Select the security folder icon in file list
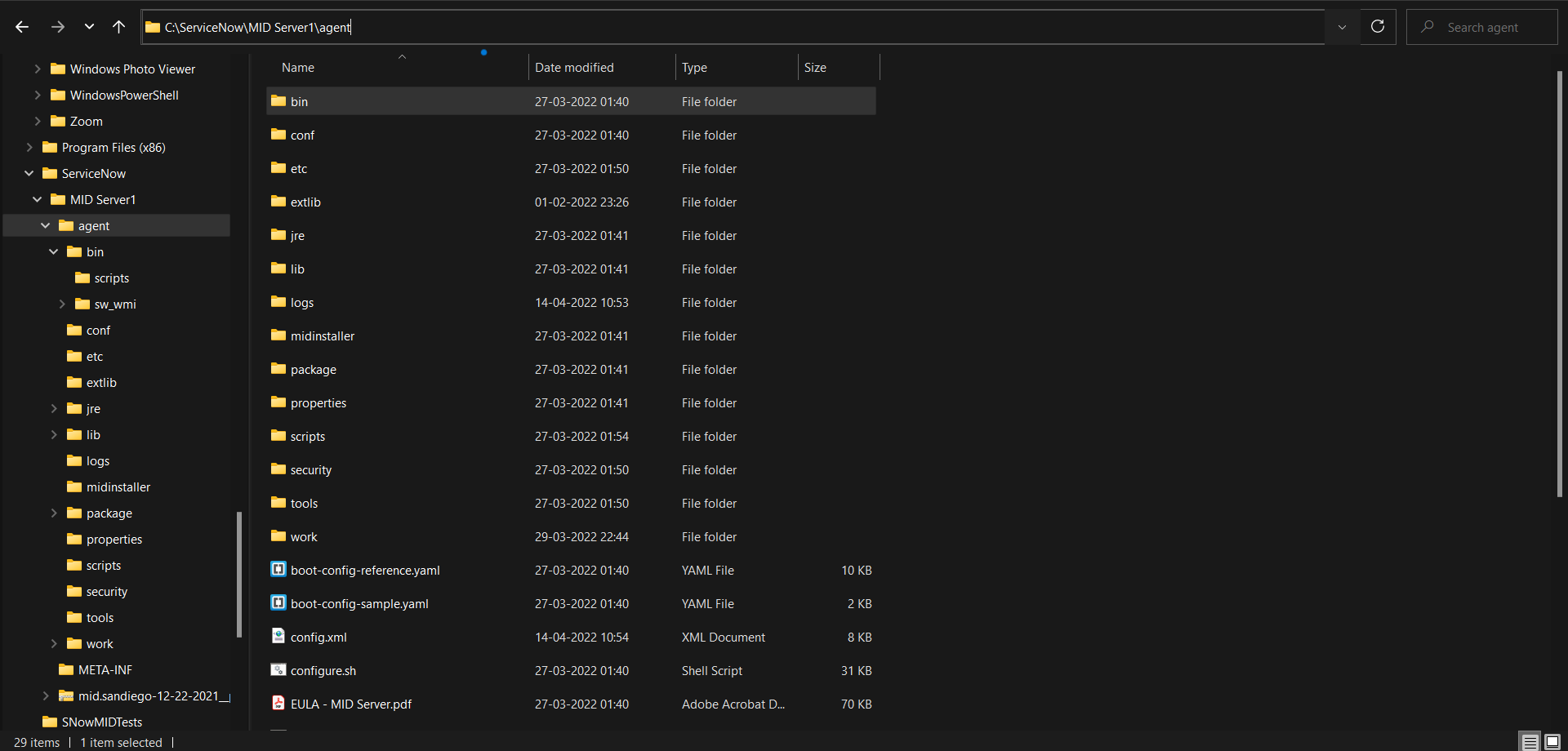Screen dimensions: 1568x751 pos(278,469)
